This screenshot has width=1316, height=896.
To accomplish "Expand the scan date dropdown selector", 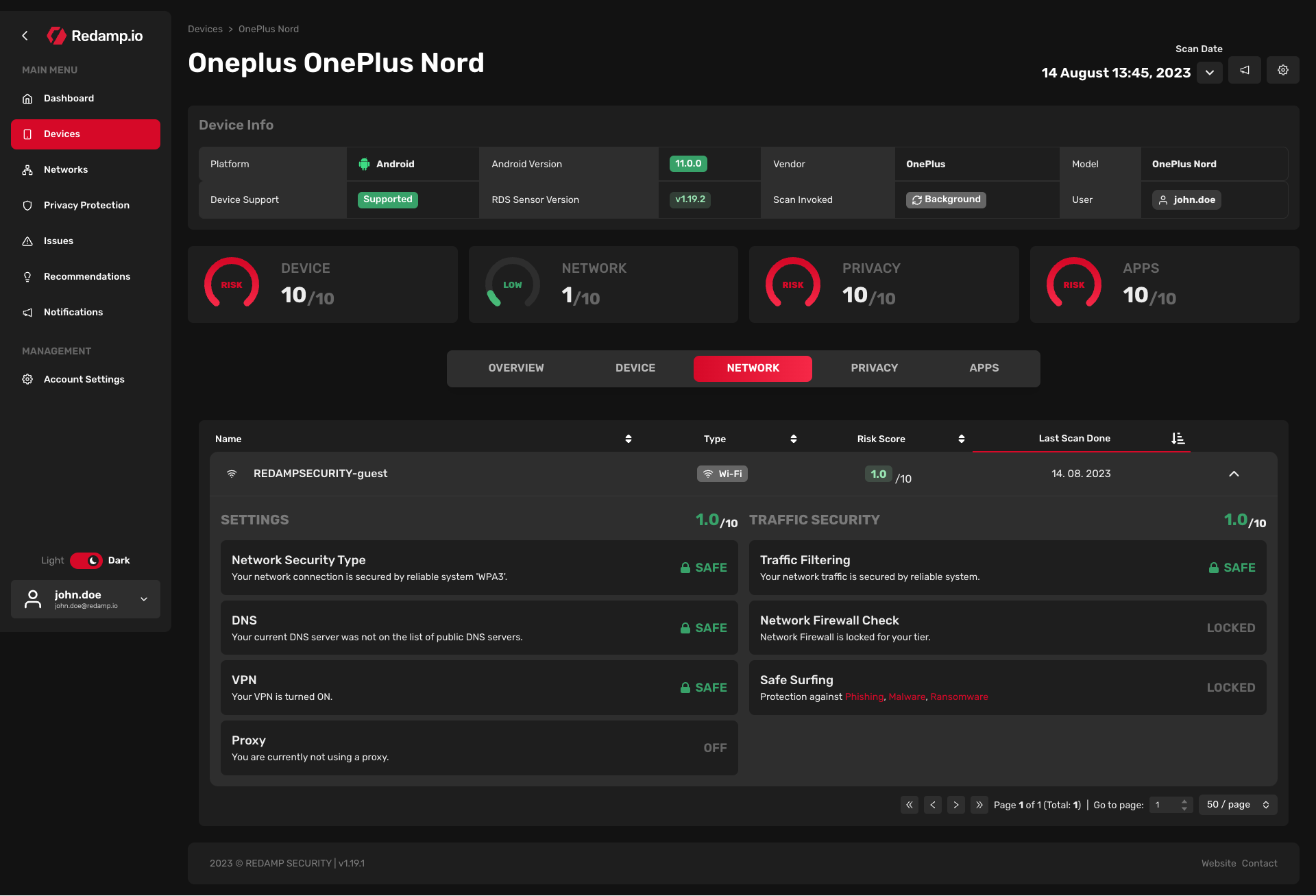I will tap(1209, 72).
